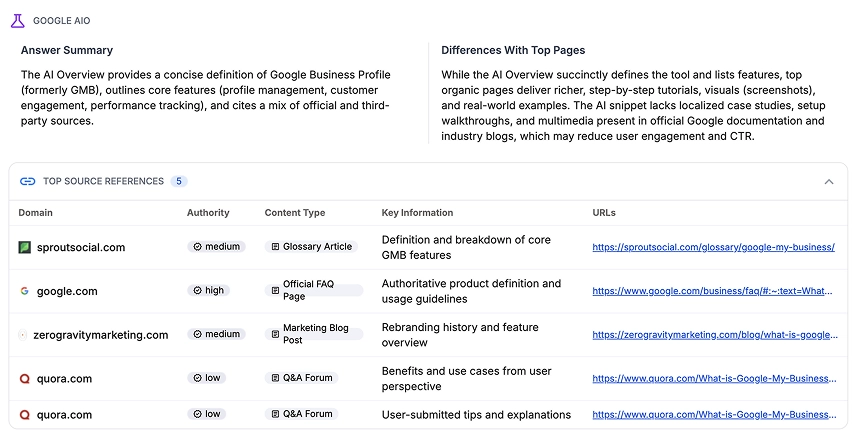Click the Sprout Social favicon
856x440 pixels.
25,247
